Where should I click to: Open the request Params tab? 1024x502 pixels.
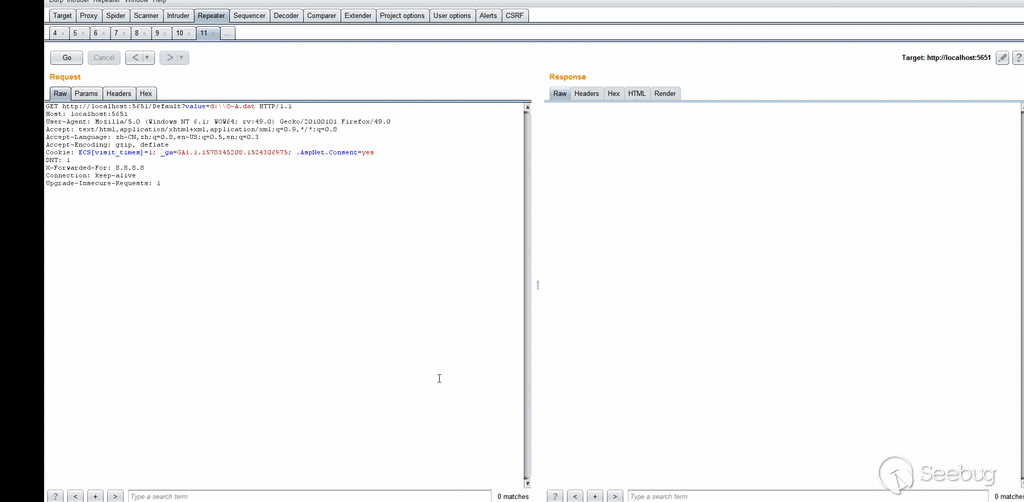pyautogui.click(x=86, y=93)
